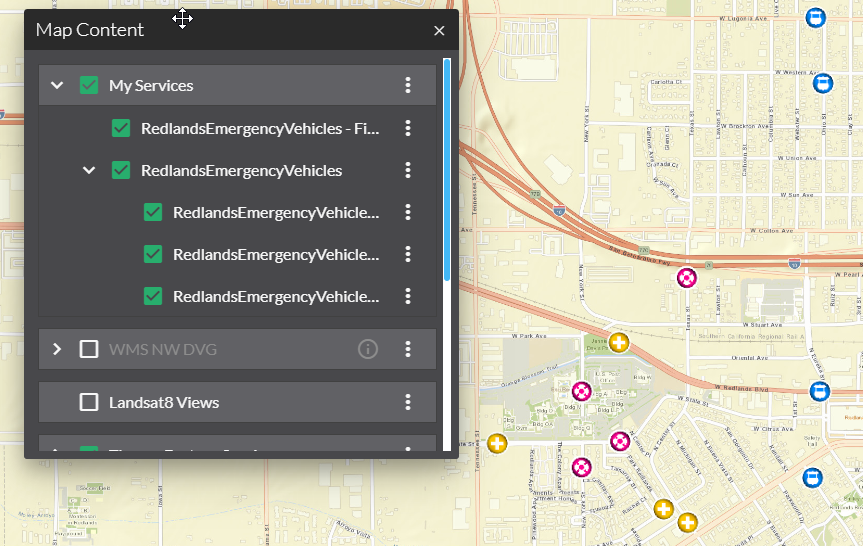Open three-dot menu for RedlandsEmergencyVehicles group

coord(408,171)
